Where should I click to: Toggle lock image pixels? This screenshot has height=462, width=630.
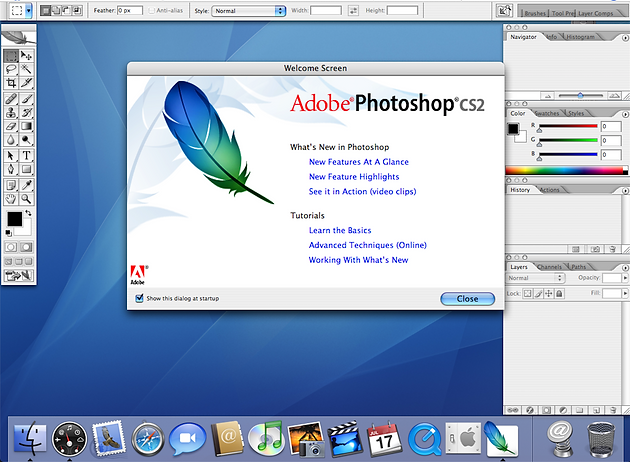coord(538,294)
